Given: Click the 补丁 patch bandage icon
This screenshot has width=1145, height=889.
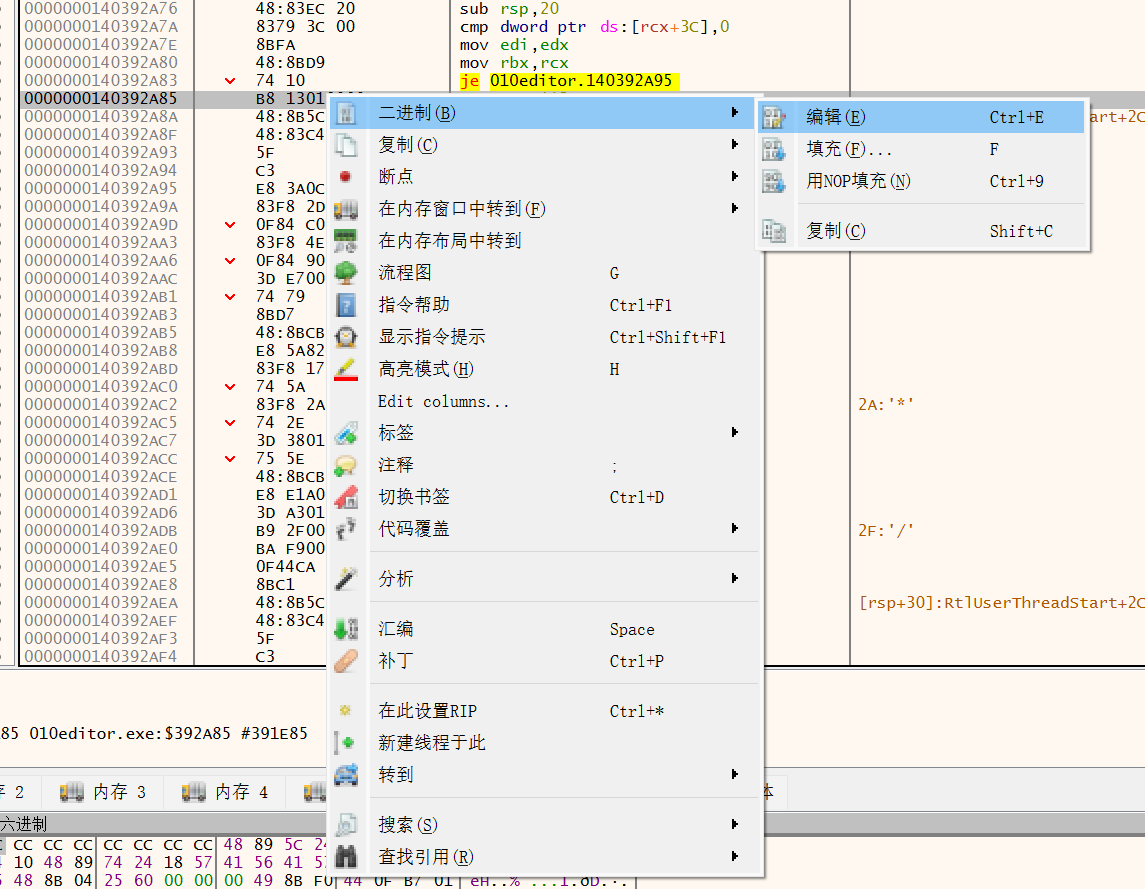Looking at the screenshot, I should click(x=346, y=661).
